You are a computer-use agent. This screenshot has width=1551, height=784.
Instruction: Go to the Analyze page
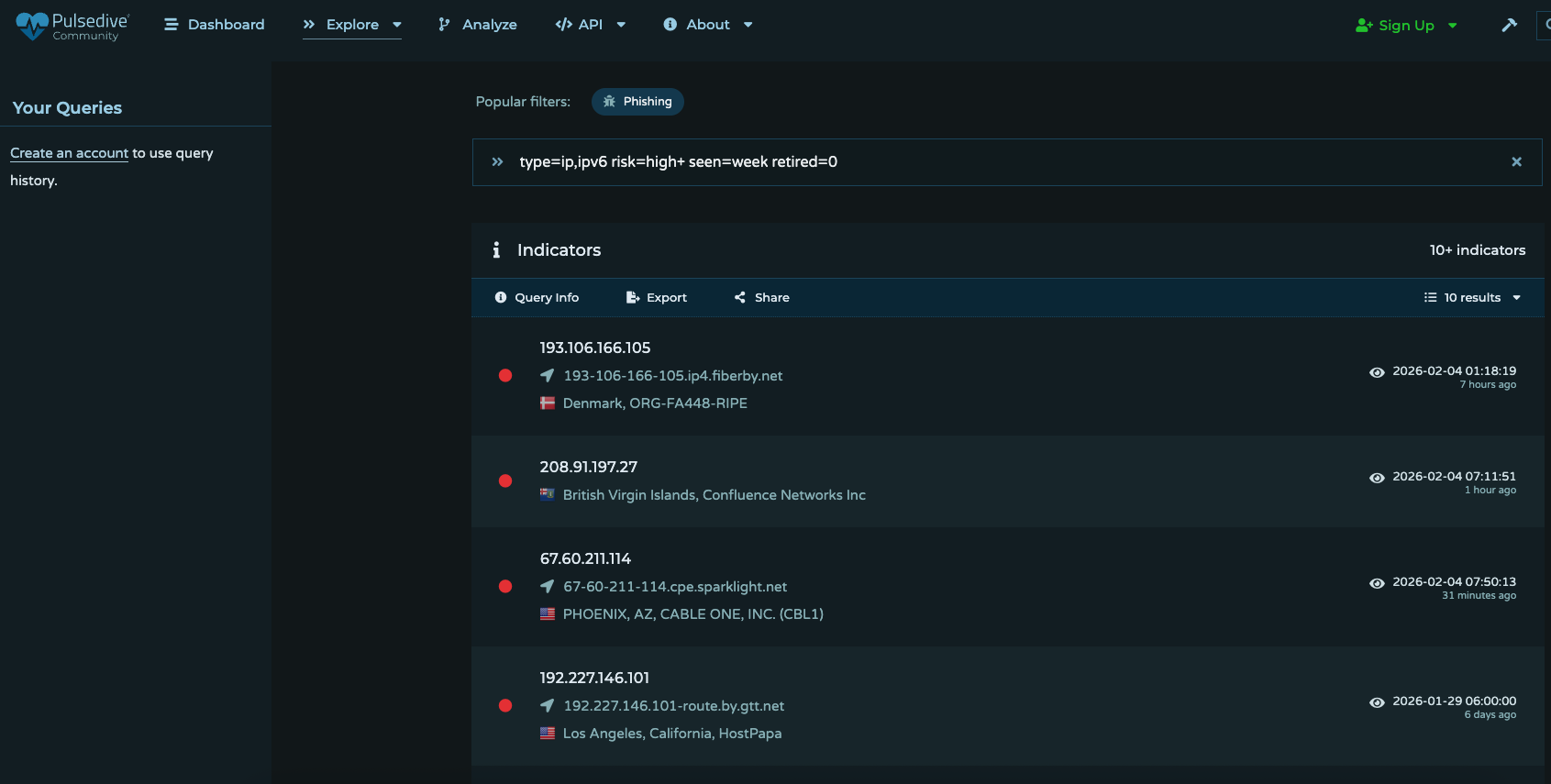[478, 25]
